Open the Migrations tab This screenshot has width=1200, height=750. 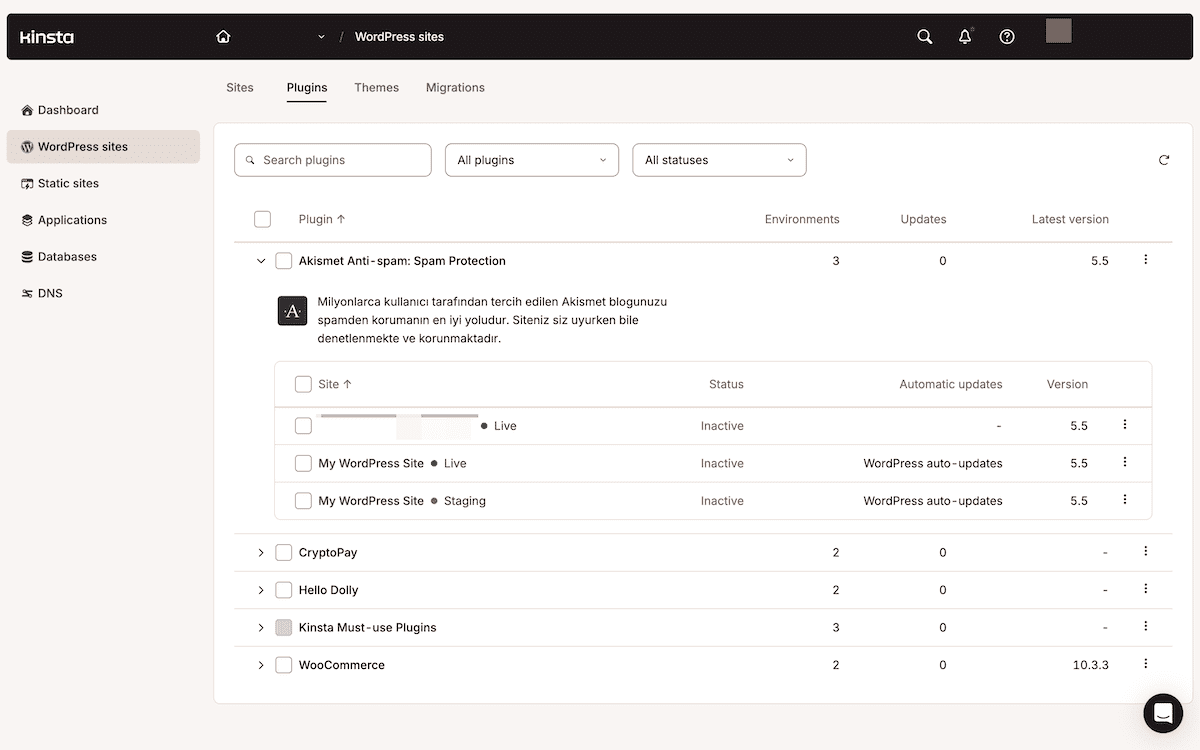[455, 87]
